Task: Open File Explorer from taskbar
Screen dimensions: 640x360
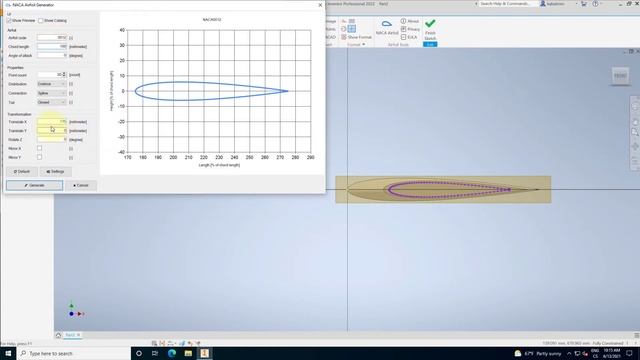Action: tap(188, 353)
